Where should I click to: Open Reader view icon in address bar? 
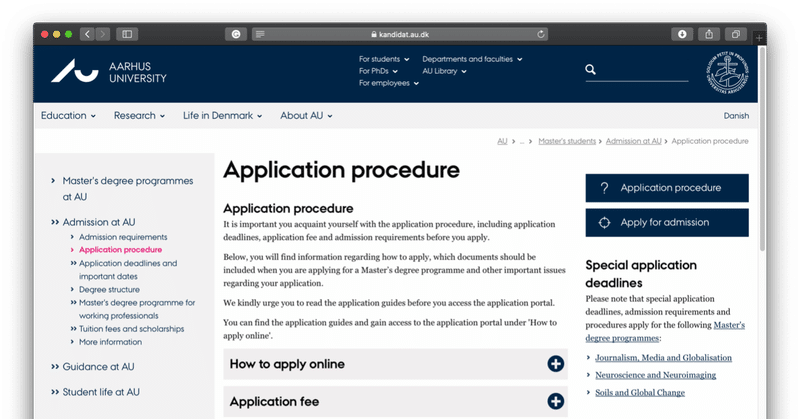260,34
